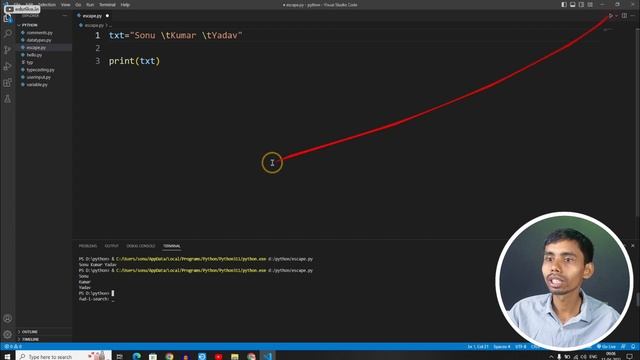
Task: Open the typ file in the Explorer
Action: [30, 62]
